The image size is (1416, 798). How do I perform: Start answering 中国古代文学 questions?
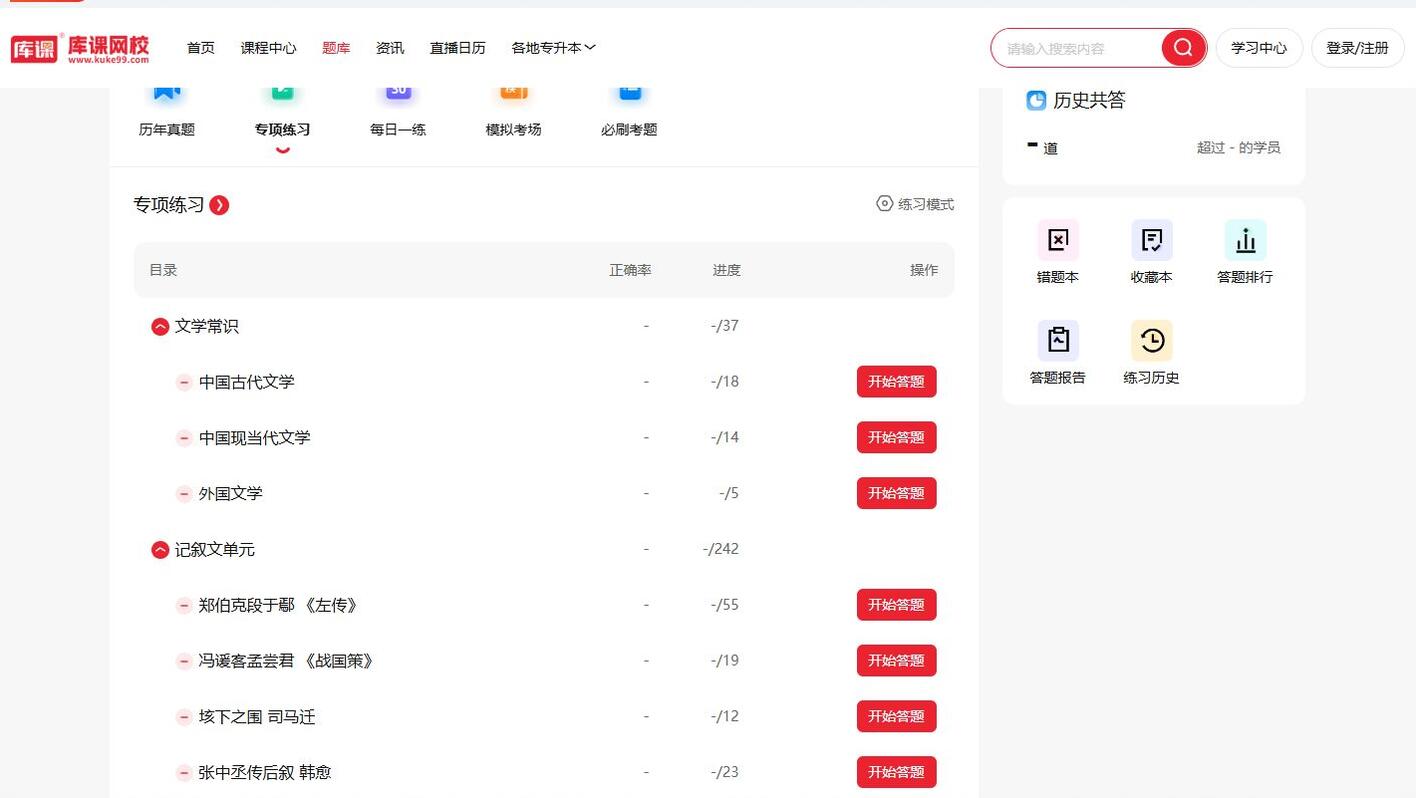tap(896, 382)
